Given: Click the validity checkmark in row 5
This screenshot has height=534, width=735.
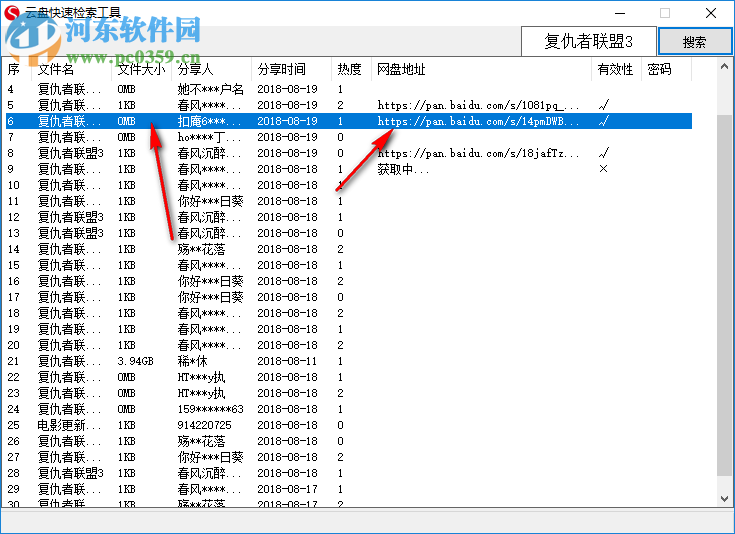Looking at the screenshot, I should click(604, 105).
